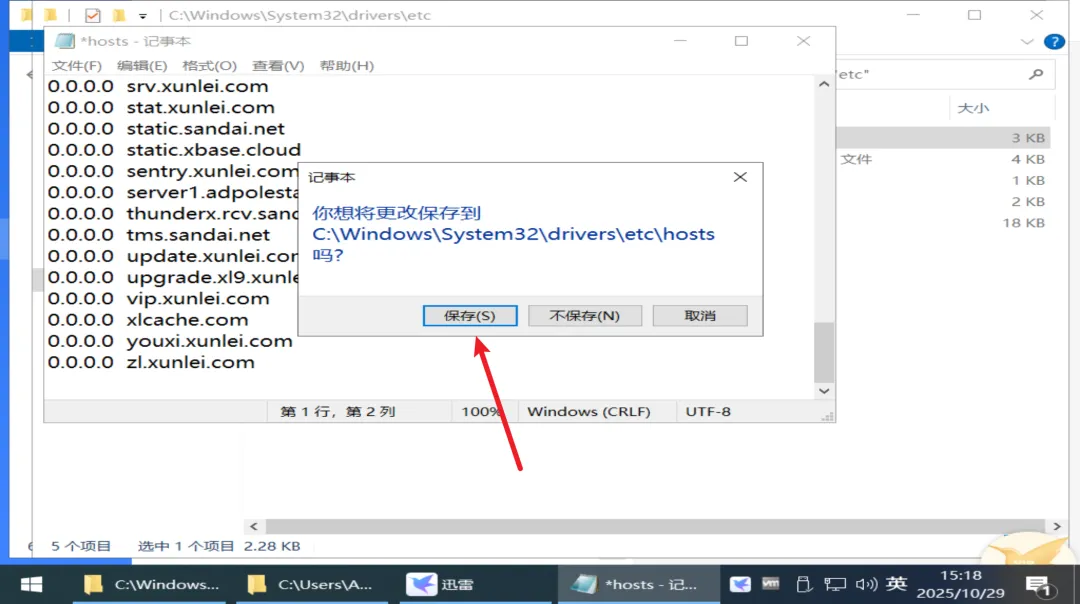Select the 4 KB file row in Explorer

(944, 159)
